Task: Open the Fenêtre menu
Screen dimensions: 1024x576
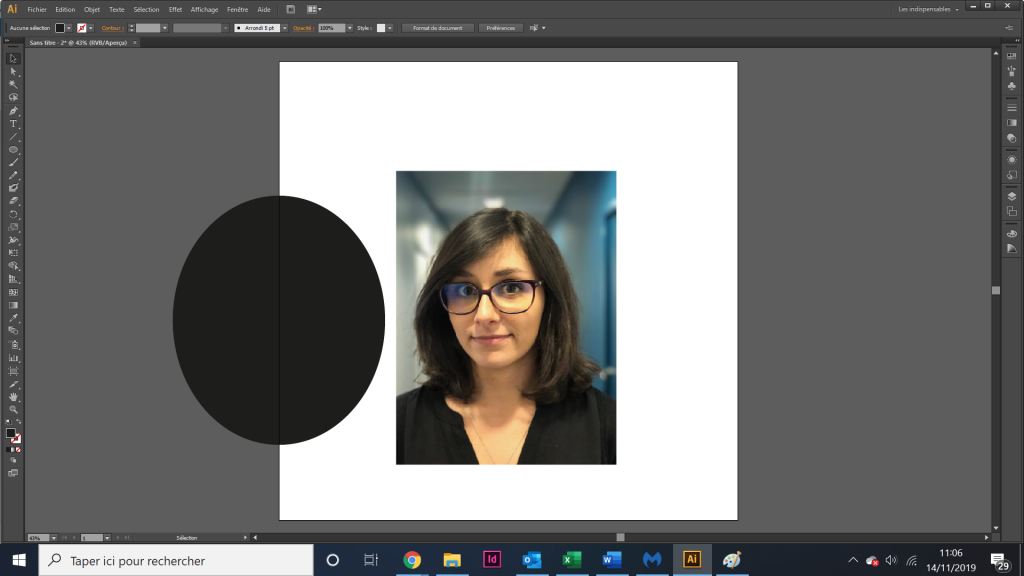Action: pyautogui.click(x=237, y=9)
